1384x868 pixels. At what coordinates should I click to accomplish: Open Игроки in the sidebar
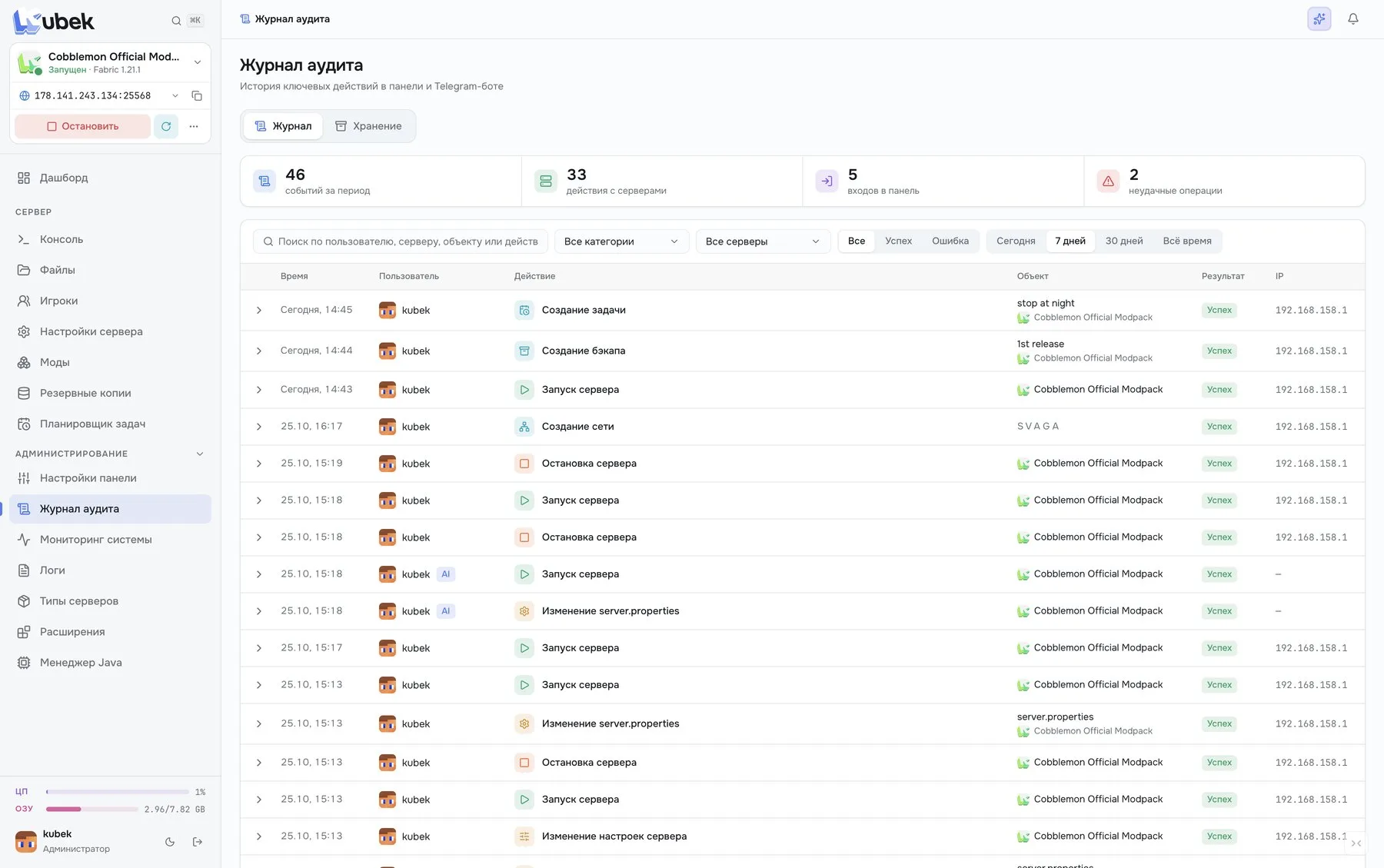coord(110,301)
